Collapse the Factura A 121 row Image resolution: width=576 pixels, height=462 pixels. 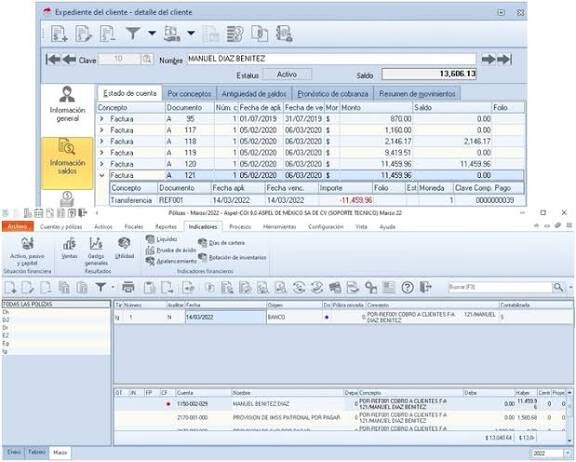click(102, 176)
